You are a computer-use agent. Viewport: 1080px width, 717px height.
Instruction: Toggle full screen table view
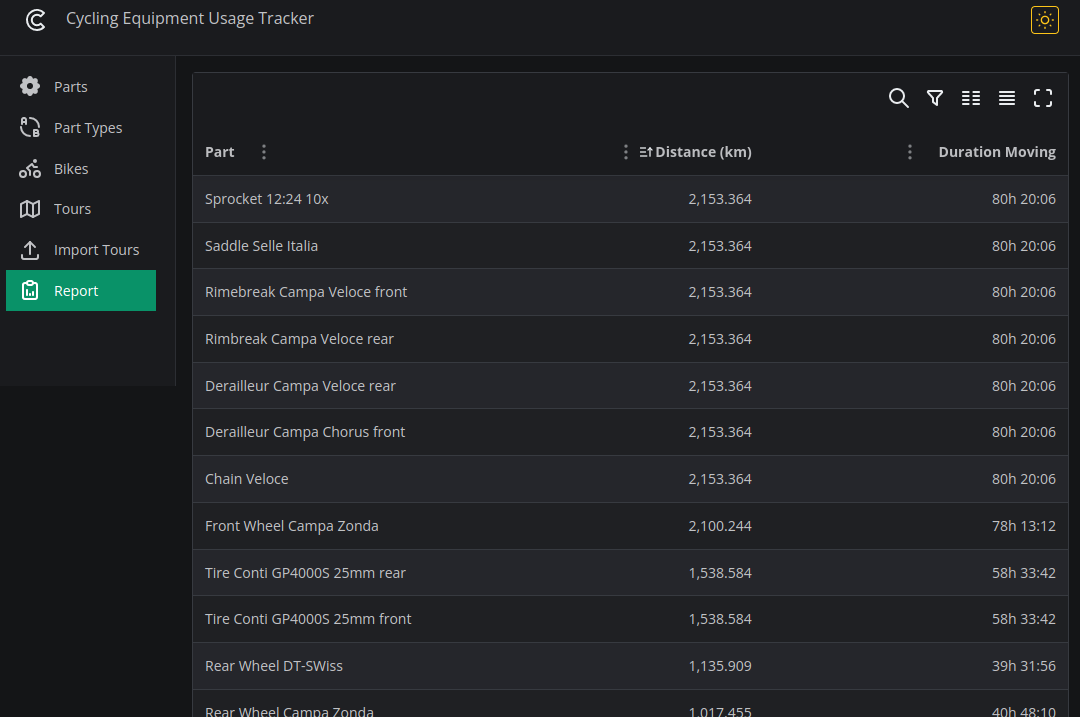[x=1043, y=98]
